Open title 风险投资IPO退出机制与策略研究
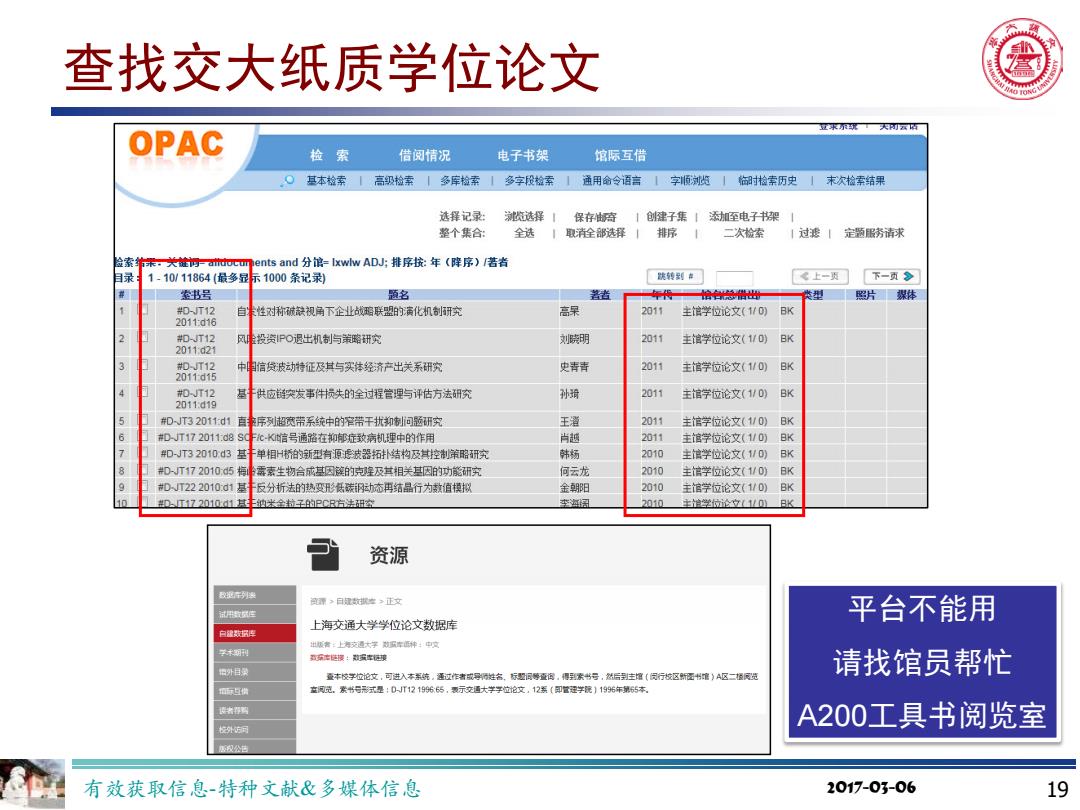Image resolution: width=1080 pixels, height=810 pixels. 309,339
